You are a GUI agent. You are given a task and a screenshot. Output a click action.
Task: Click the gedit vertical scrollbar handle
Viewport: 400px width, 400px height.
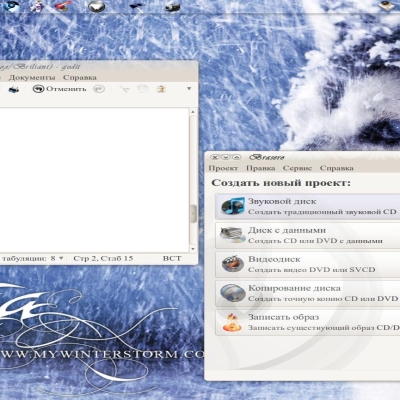tap(193, 214)
